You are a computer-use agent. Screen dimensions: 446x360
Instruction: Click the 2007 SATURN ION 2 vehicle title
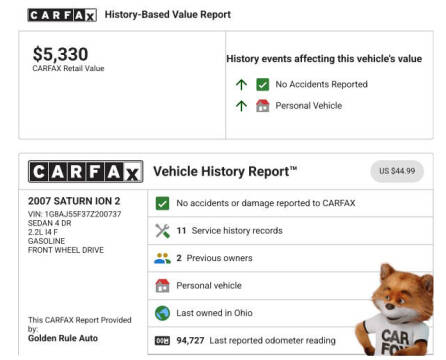pos(74,201)
